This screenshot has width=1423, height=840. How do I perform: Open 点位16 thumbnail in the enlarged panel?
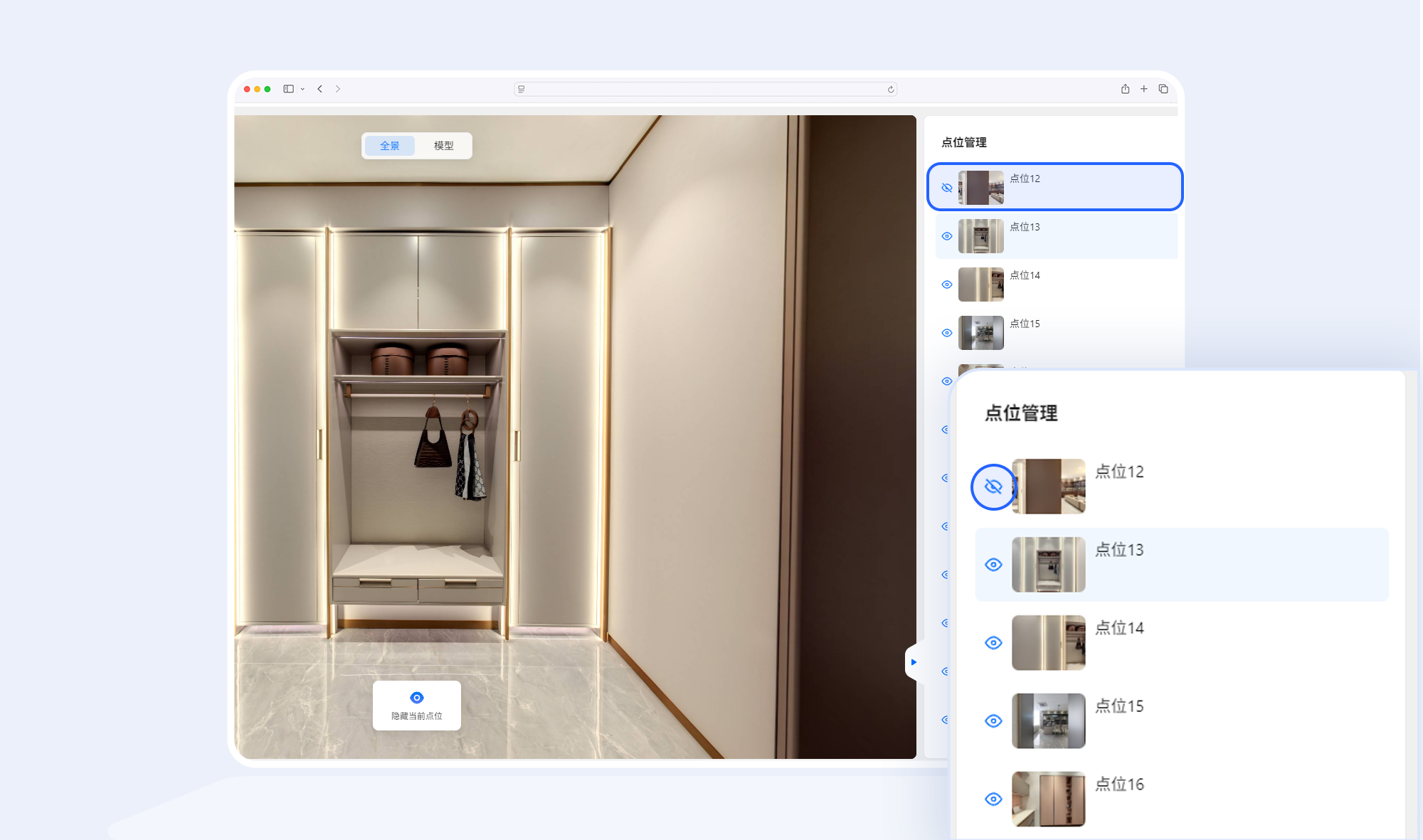tap(1049, 799)
